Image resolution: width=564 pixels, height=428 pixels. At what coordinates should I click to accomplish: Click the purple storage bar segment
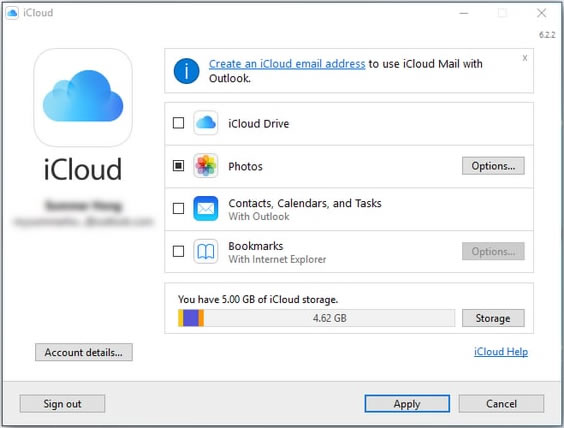tap(191, 318)
